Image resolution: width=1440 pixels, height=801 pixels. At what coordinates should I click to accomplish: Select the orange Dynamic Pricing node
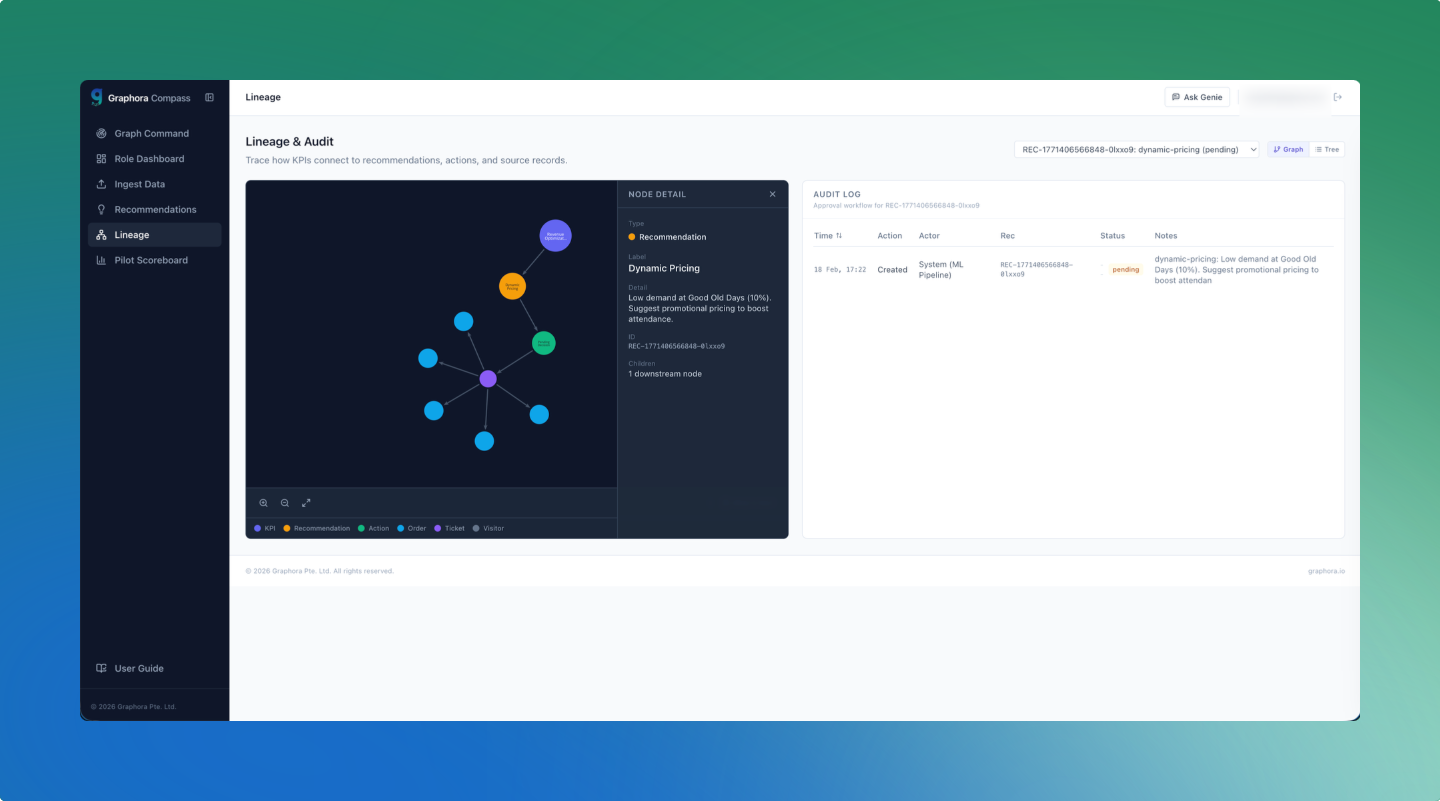point(512,286)
